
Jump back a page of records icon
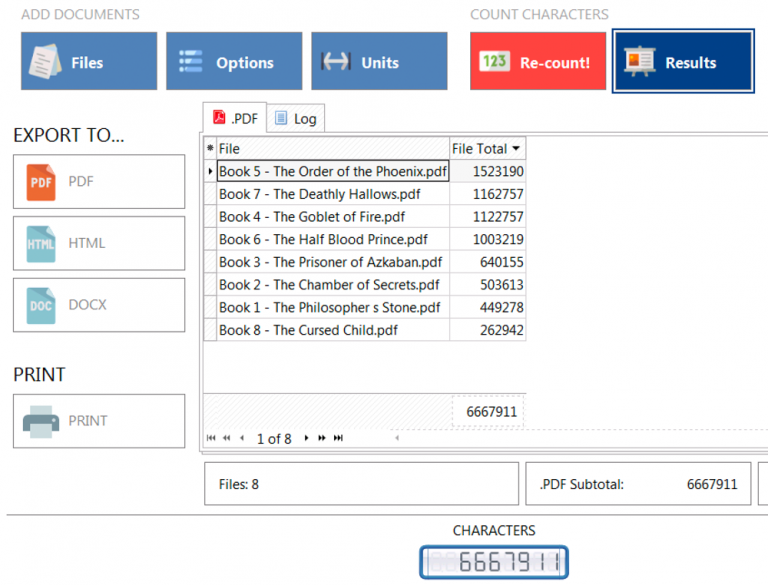tap(226, 438)
